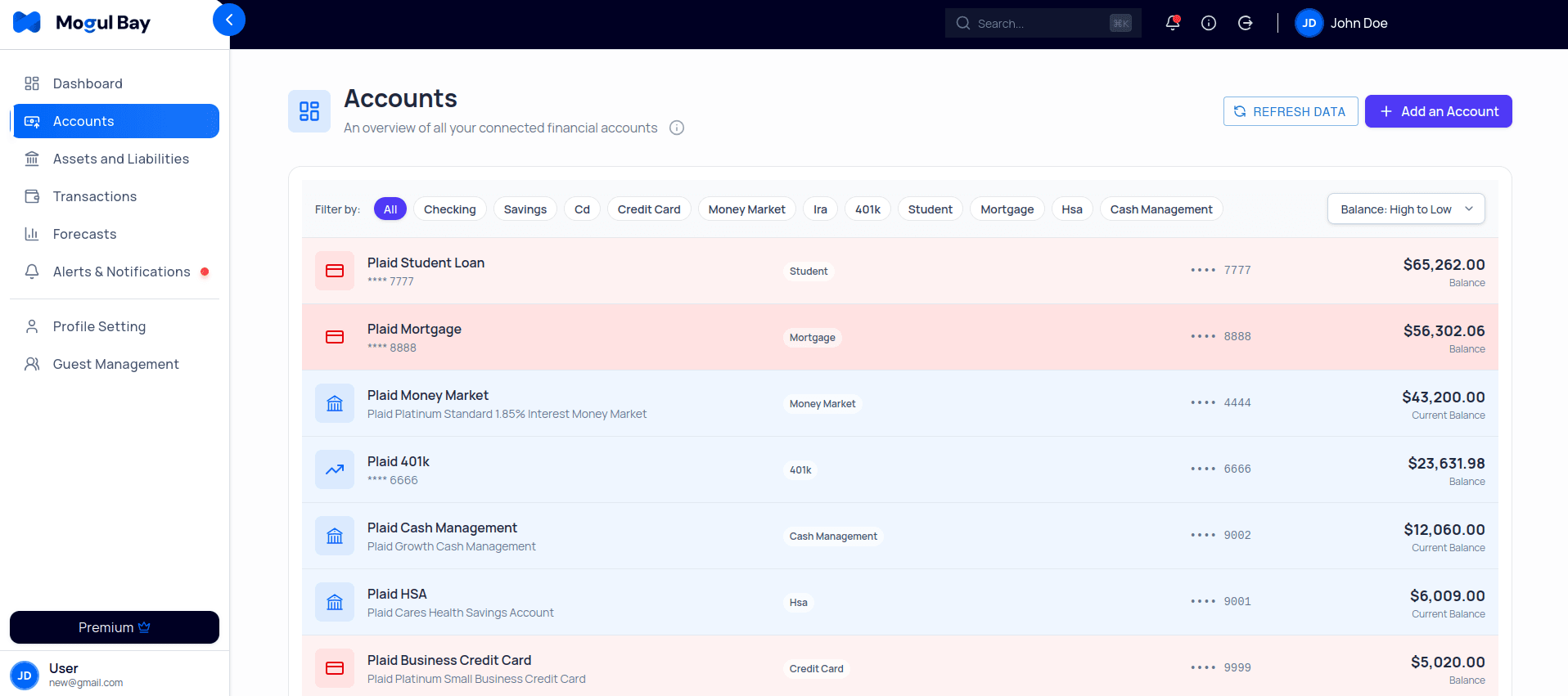The height and width of the screenshot is (696, 1568).
Task: Select Accounts in the sidebar
Action: click(x=115, y=121)
